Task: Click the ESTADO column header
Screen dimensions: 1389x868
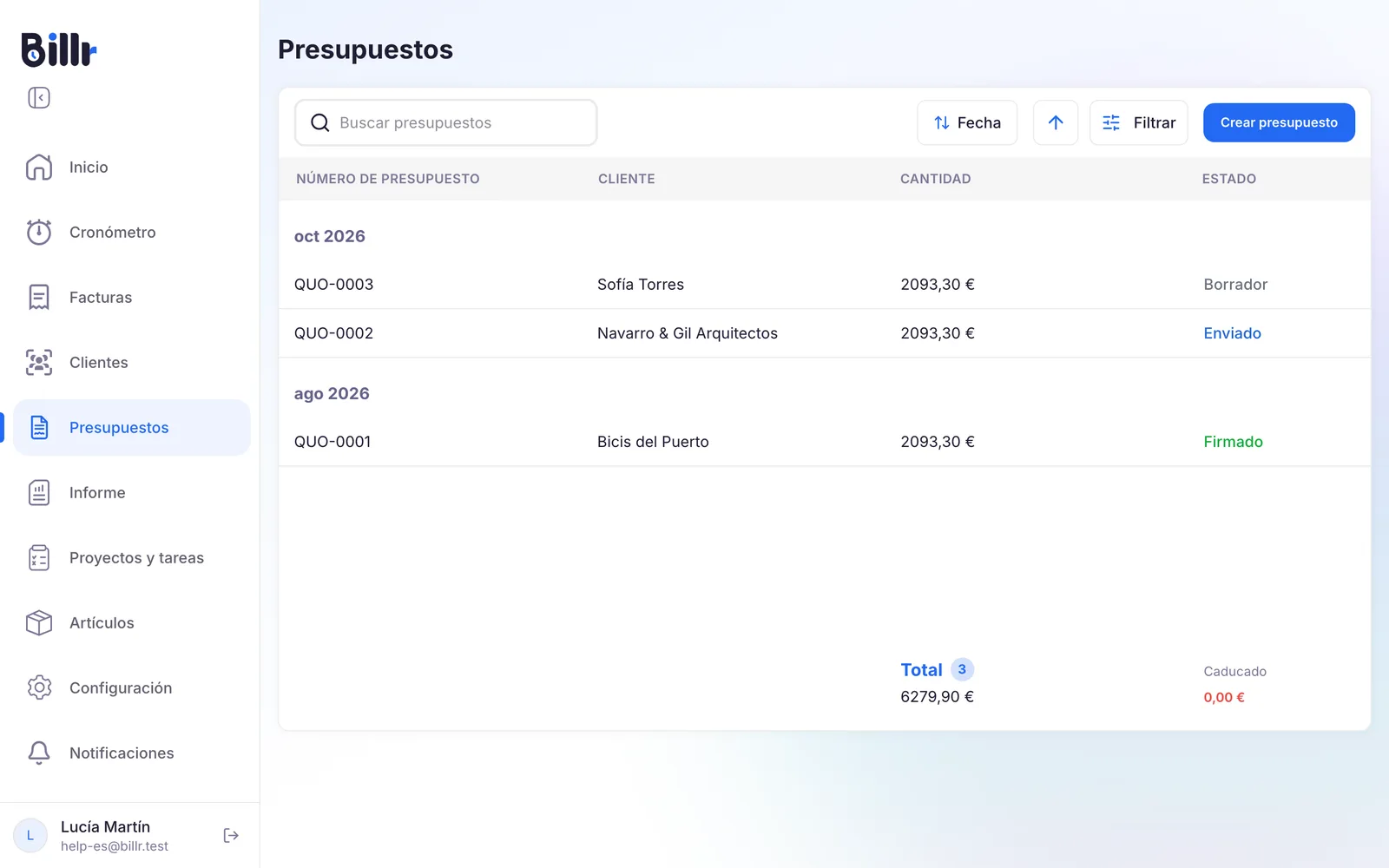Action: pos(1229,179)
